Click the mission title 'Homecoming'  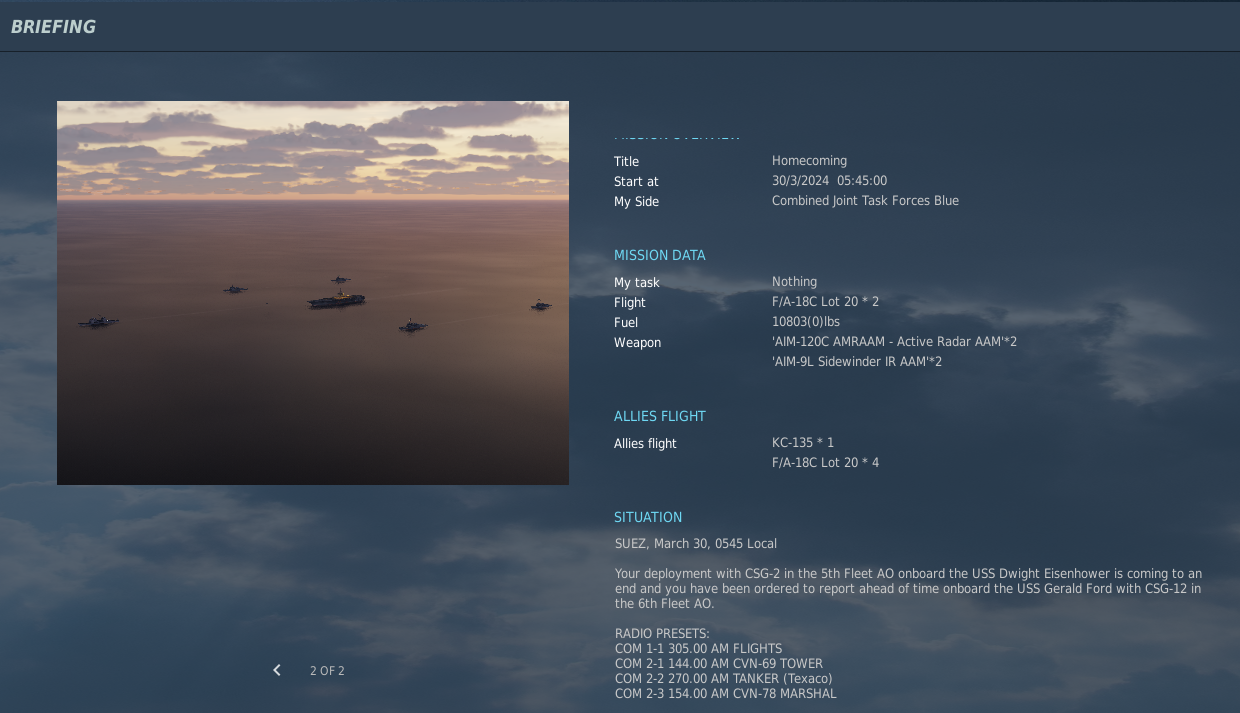tap(809, 161)
